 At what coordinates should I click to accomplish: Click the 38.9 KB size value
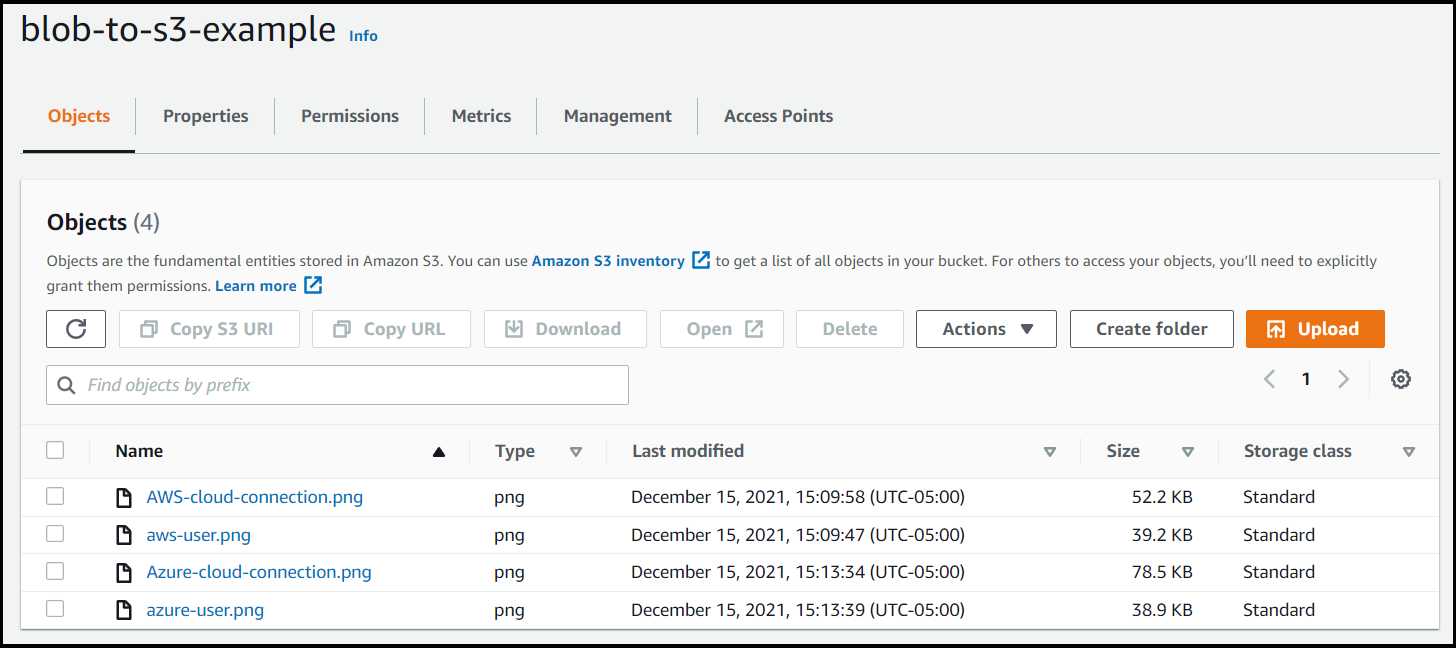pyautogui.click(x=1162, y=610)
